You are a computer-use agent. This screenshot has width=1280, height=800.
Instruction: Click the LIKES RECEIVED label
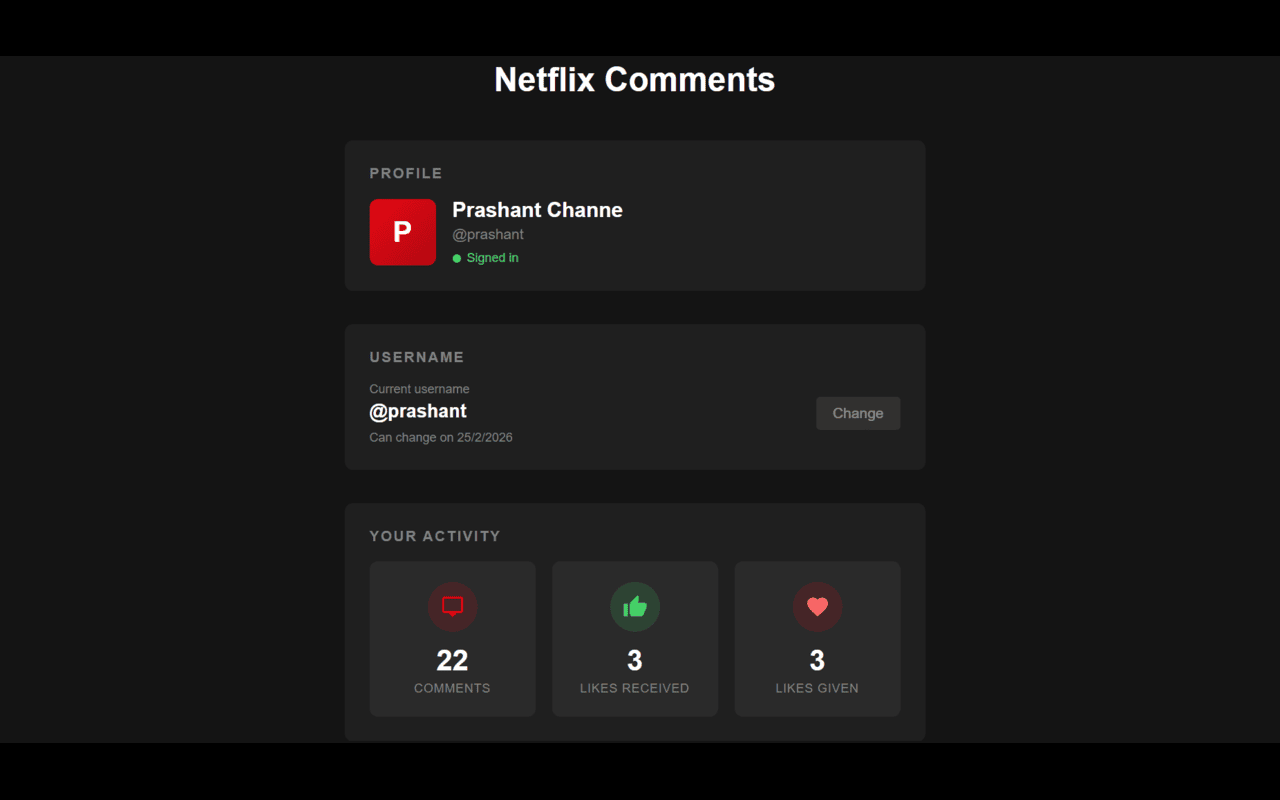click(635, 688)
